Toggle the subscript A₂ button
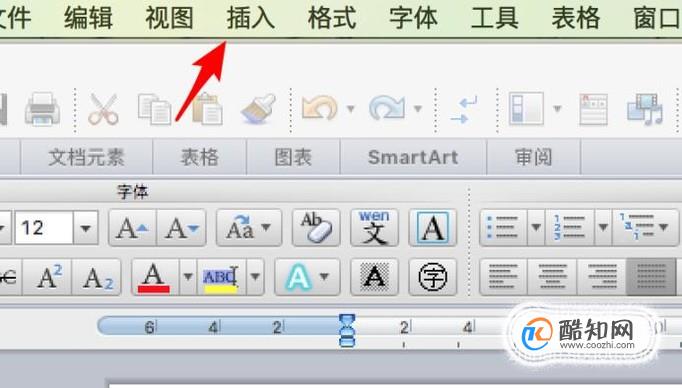This screenshot has width=682, height=388. pos(97,277)
